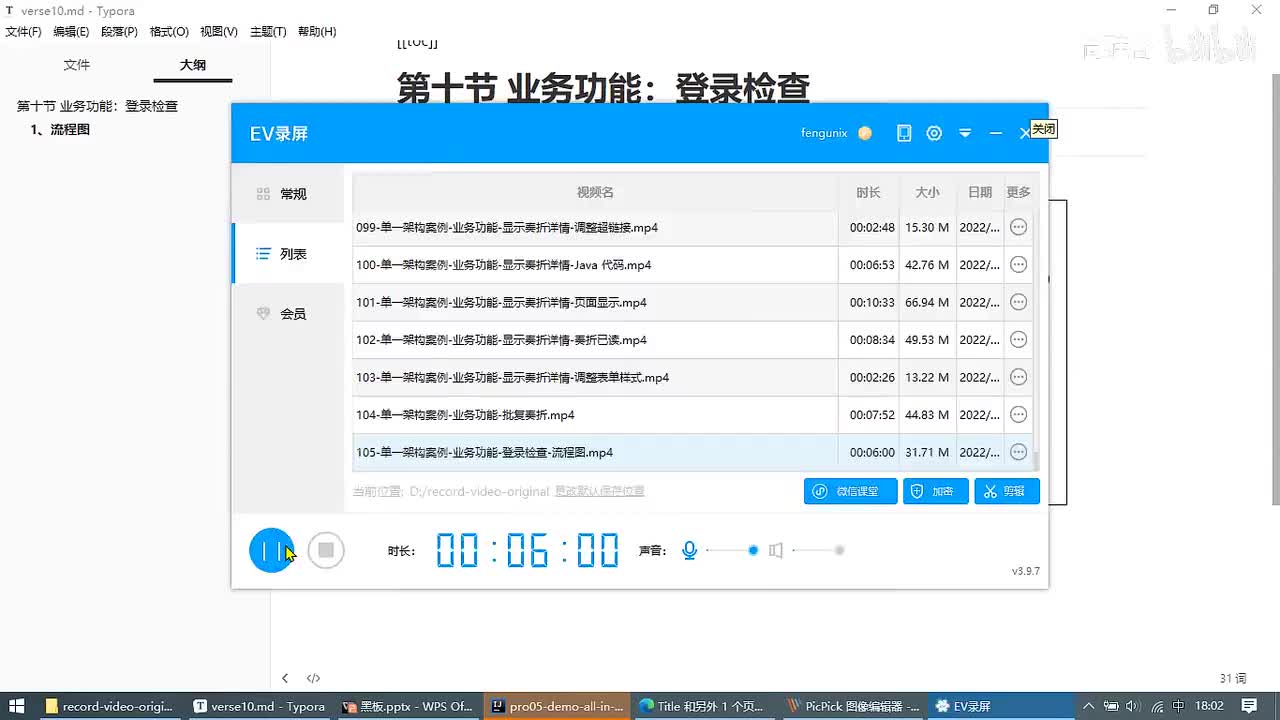
Task: Select outline item 1、流程图
Action: tap(60, 129)
